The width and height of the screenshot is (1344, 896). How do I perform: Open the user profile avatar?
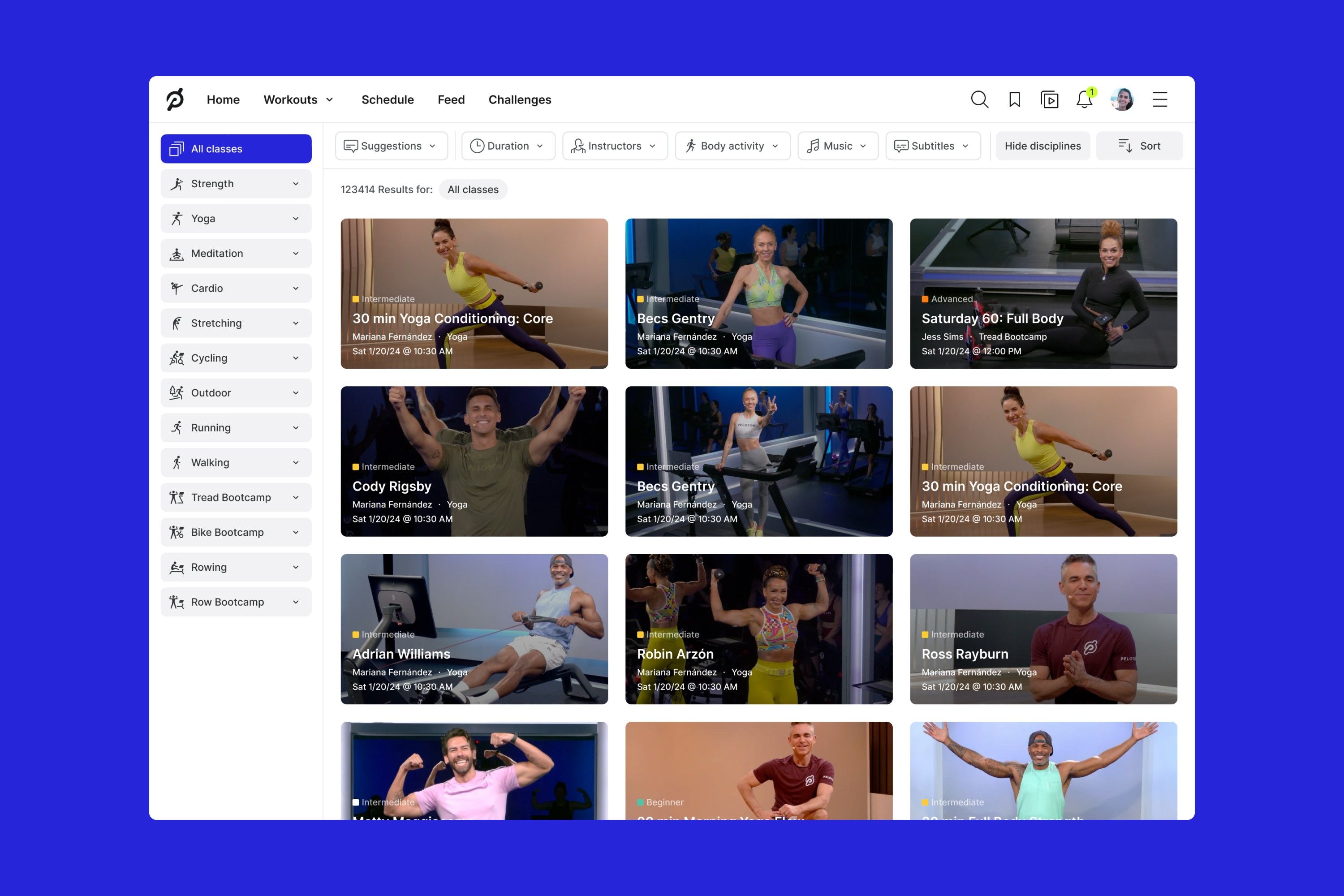pos(1122,99)
